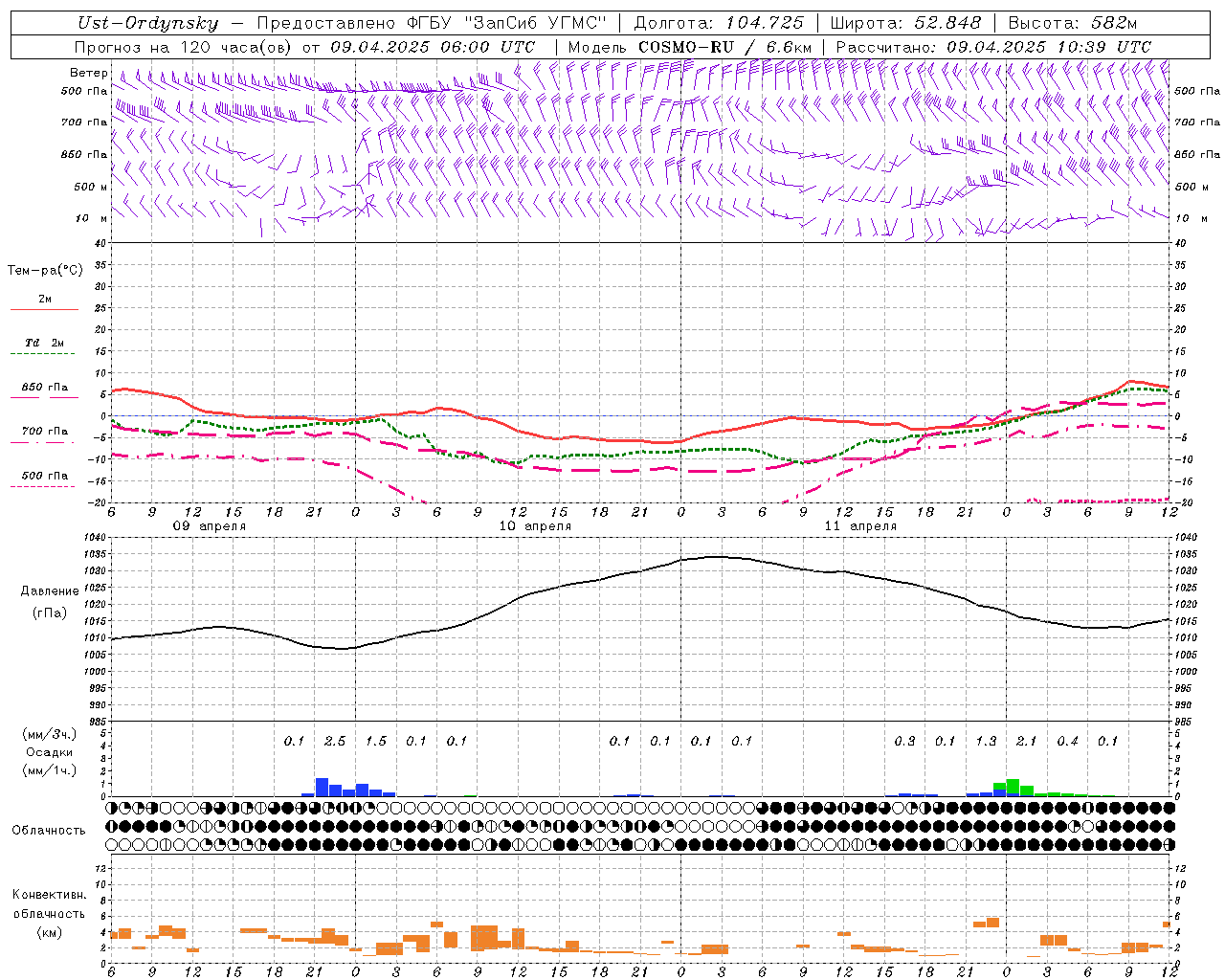This screenshot has height=980, width=1225.
Task: Click the 'Предоставлено ФГБУ "ЗапСиб УГМС"' text
Action: tap(431, 23)
